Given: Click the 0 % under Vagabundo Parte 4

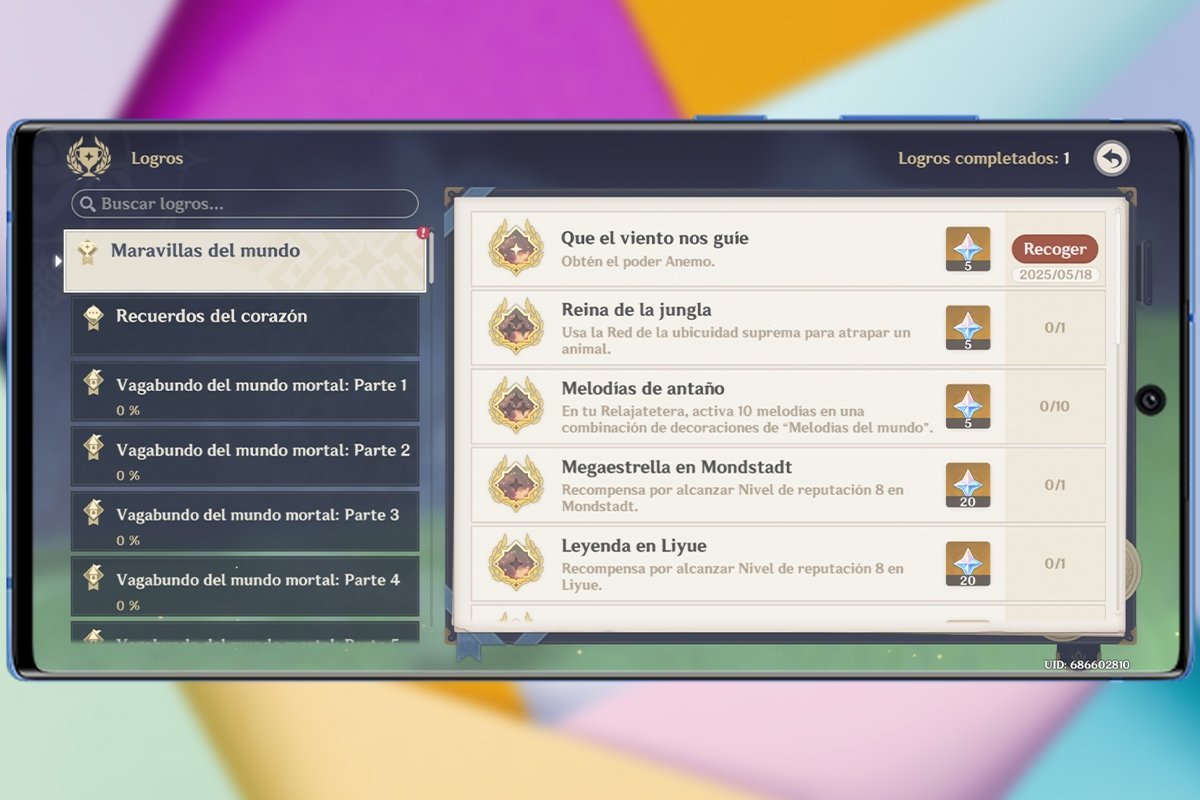Looking at the screenshot, I should click(127, 605).
